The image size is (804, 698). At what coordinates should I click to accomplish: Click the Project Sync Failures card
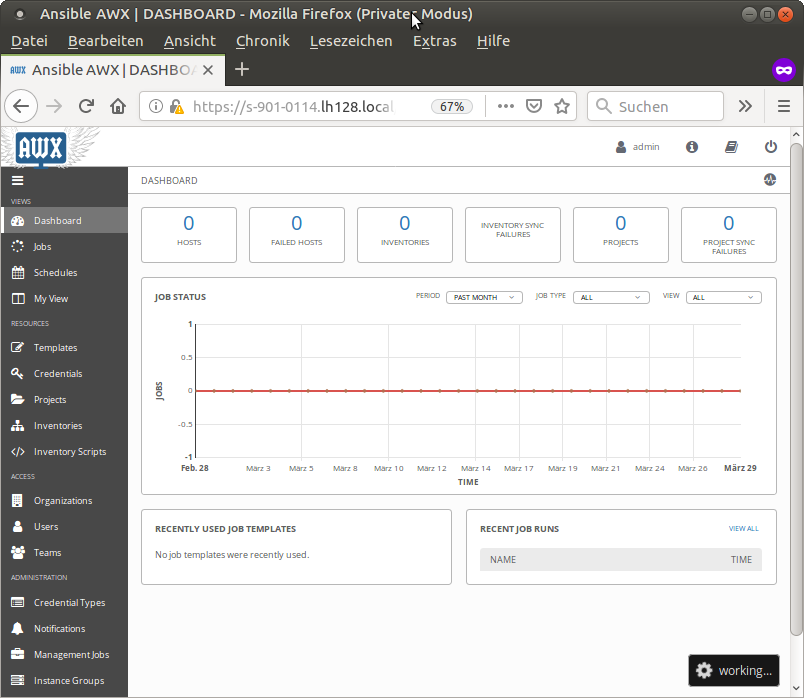tap(729, 235)
